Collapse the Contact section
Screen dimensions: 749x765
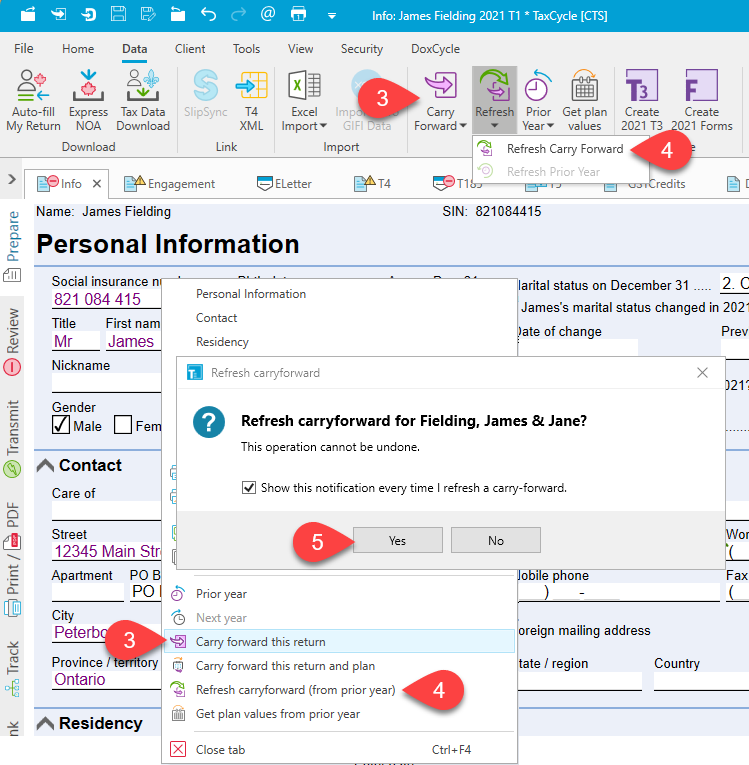click(x=45, y=465)
